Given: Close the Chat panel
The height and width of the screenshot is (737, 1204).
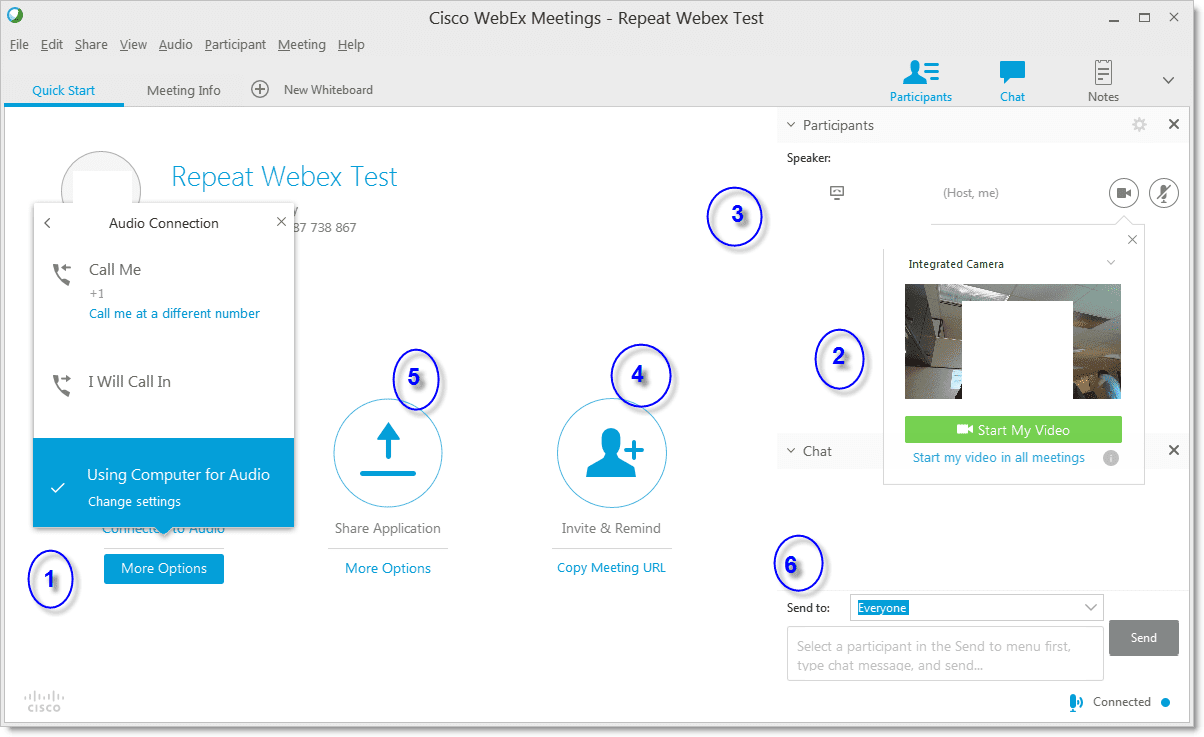Looking at the screenshot, I should click(x=1174, y=450).
